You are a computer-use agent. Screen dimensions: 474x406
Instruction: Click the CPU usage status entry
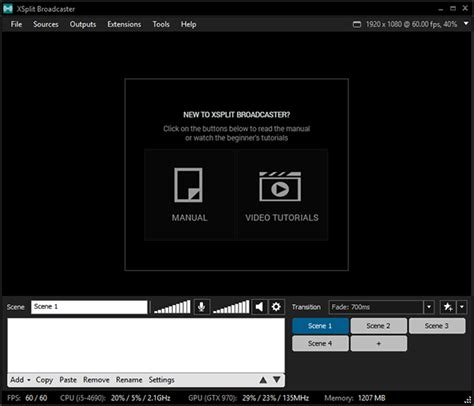115,398
